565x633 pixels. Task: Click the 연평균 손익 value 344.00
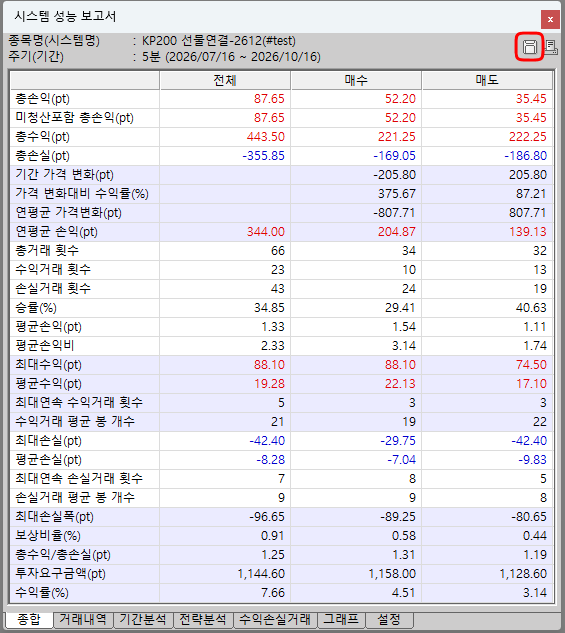(266, 232)
